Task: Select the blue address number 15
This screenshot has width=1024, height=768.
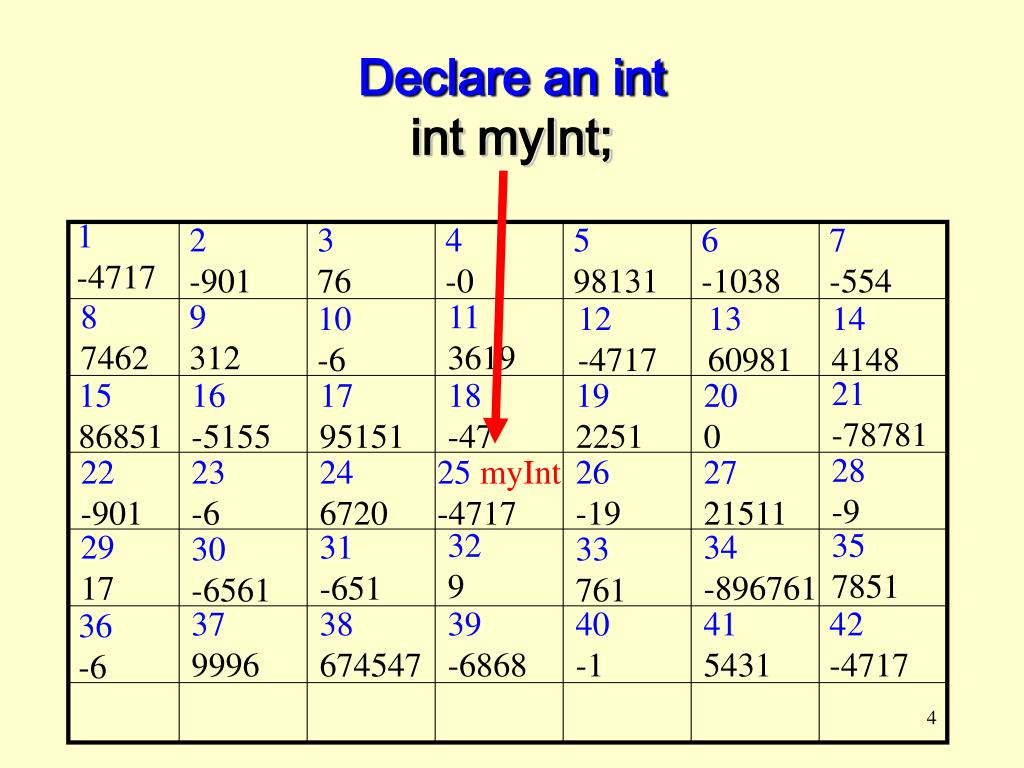Action: coord(95,396)
